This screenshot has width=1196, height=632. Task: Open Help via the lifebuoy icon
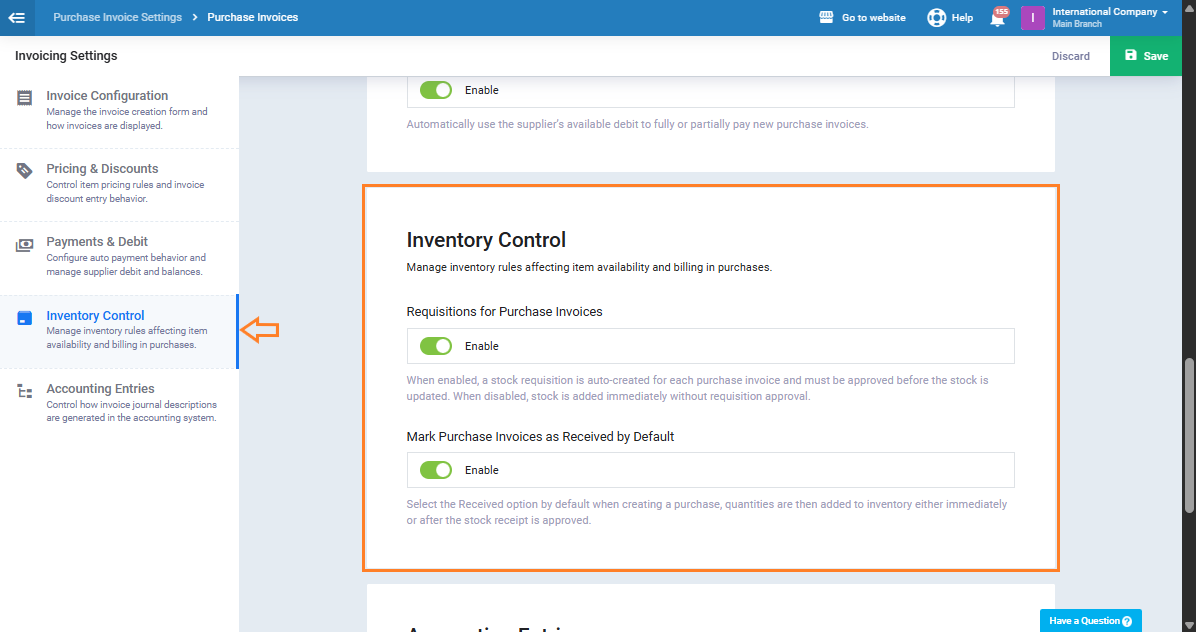[936, 17]
